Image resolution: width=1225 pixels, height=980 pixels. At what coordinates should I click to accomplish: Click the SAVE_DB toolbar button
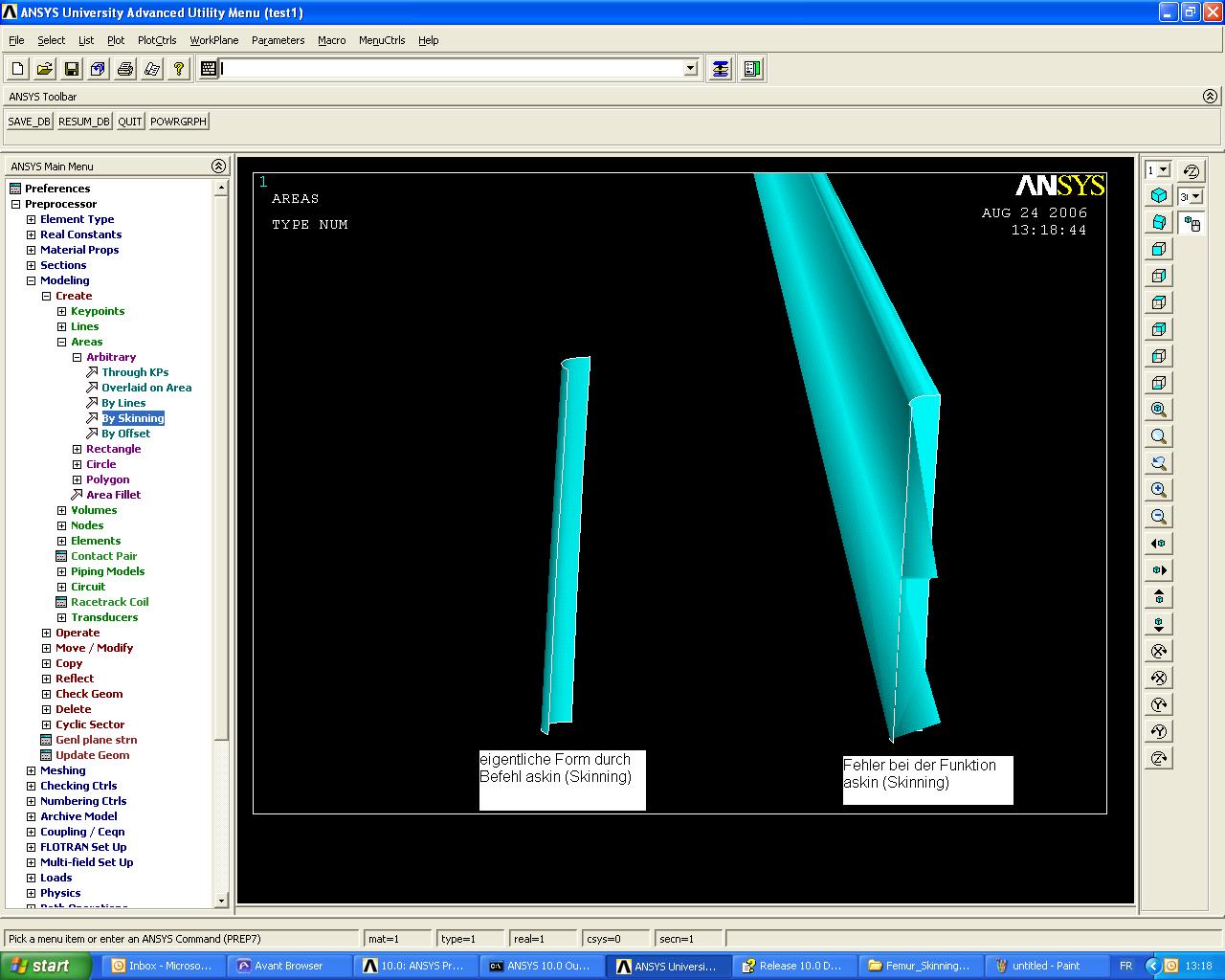point(29,122)
